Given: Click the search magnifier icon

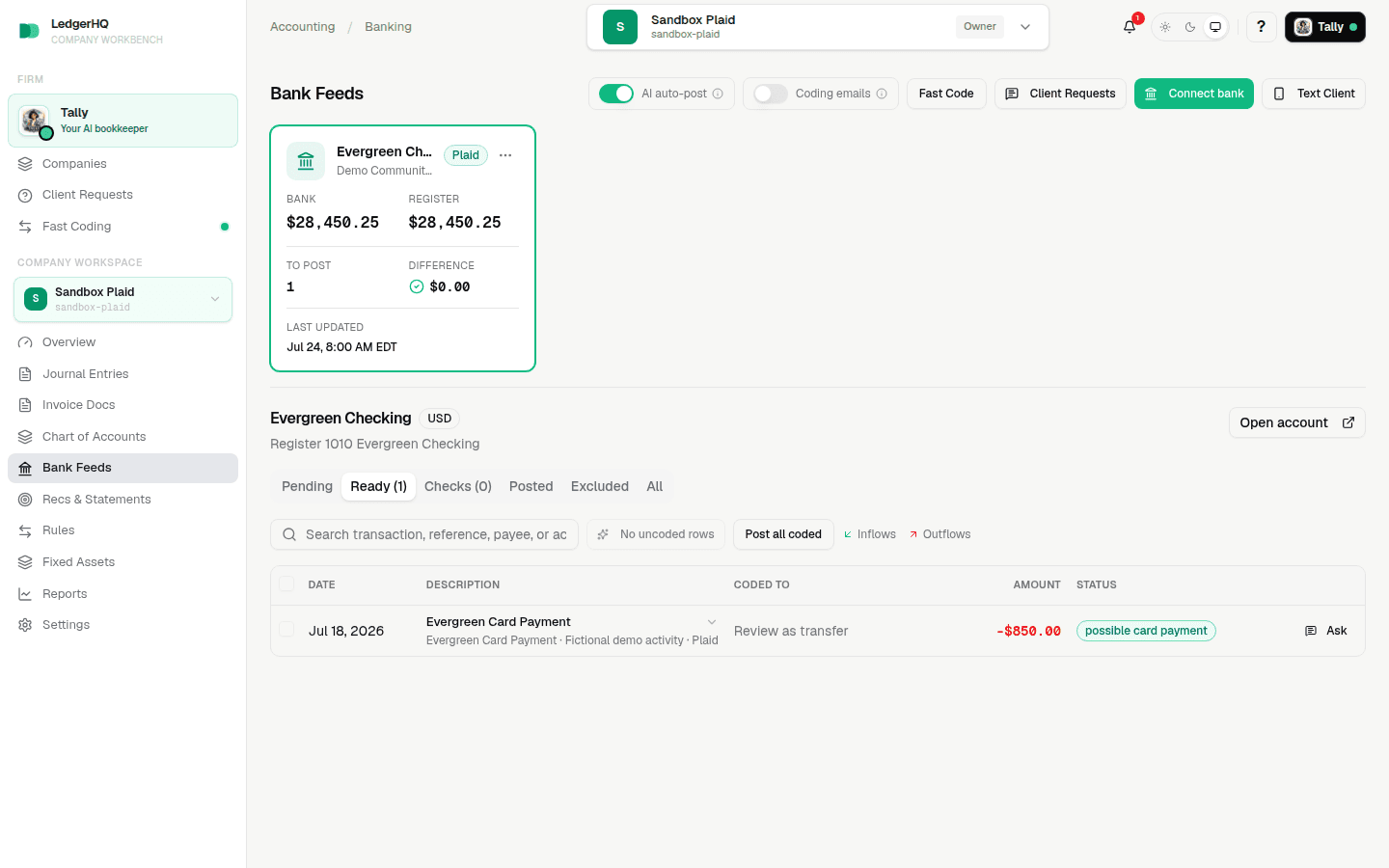Looking at the screenshot, I should tap(289, 534).
